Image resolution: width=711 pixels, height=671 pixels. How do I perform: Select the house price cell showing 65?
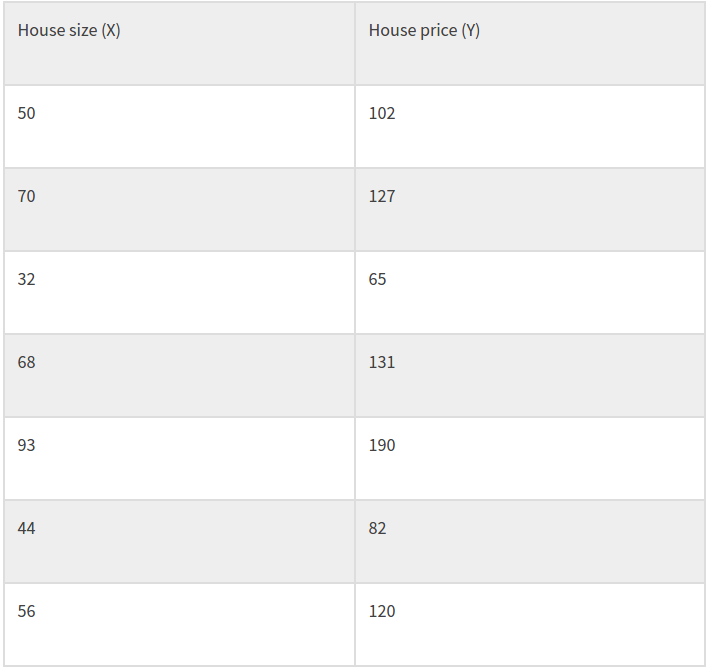tap(378, 280)
